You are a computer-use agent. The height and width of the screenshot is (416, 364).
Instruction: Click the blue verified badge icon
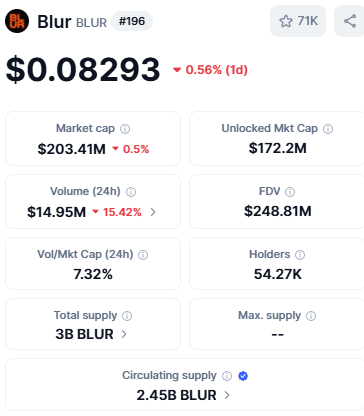pyautogui.click(x=243, y=376)
